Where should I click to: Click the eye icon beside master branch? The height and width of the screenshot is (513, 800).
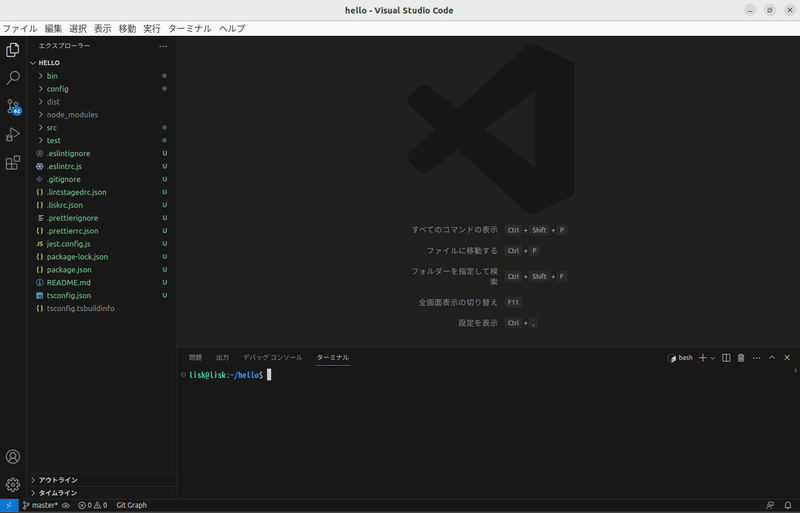coord(66,505)
